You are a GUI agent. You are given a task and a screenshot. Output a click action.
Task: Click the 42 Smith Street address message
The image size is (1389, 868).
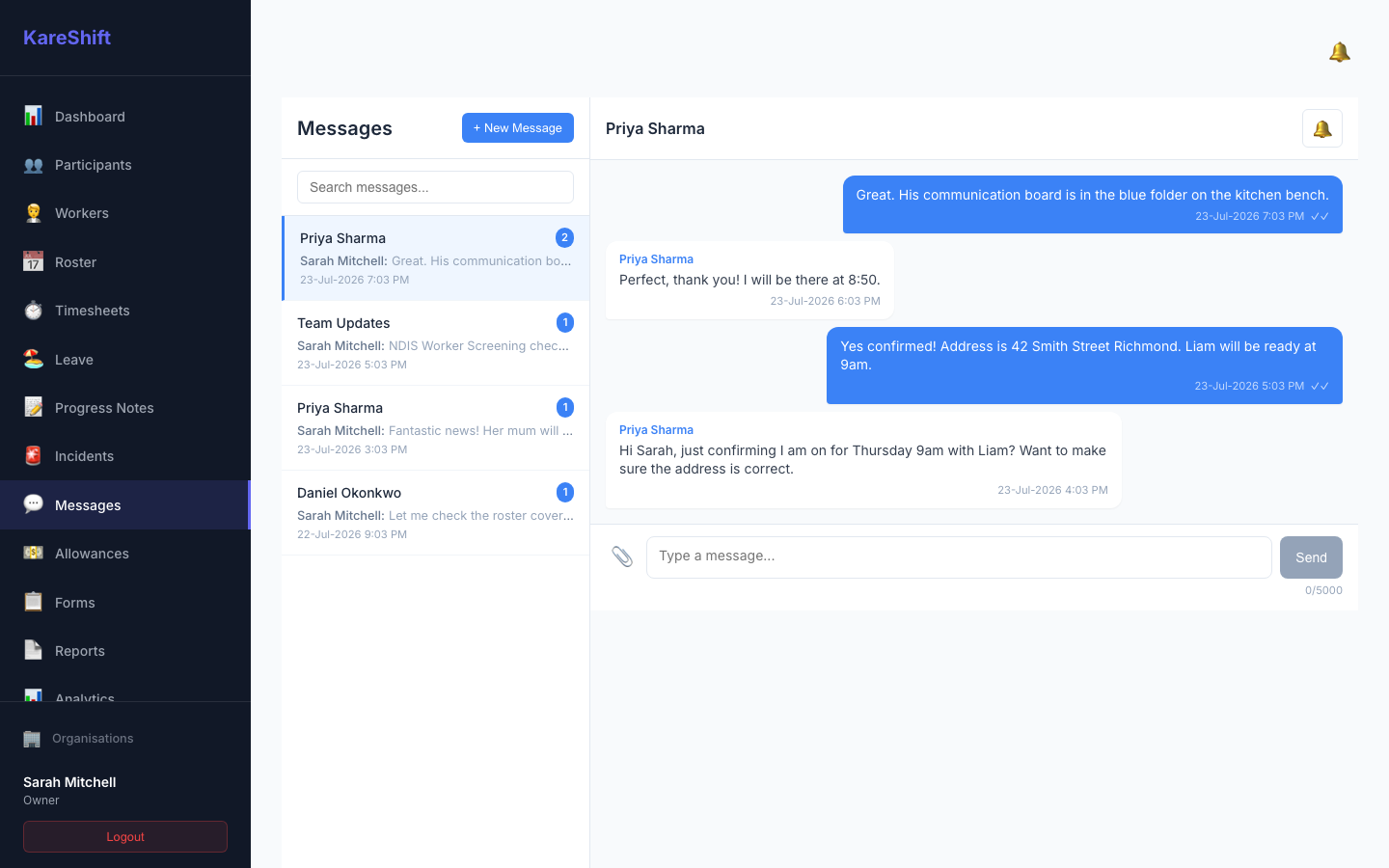click(1084, 366)
